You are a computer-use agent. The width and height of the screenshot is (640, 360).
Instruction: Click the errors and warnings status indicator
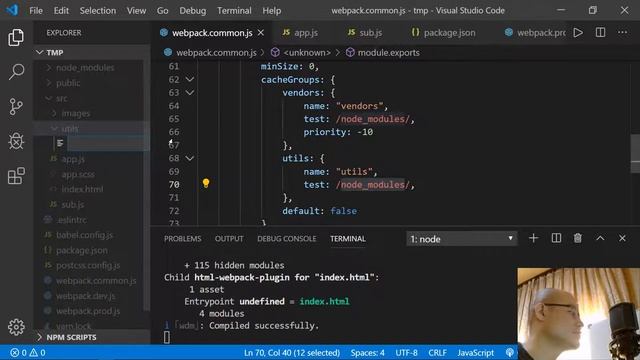(x=28, y=353)
